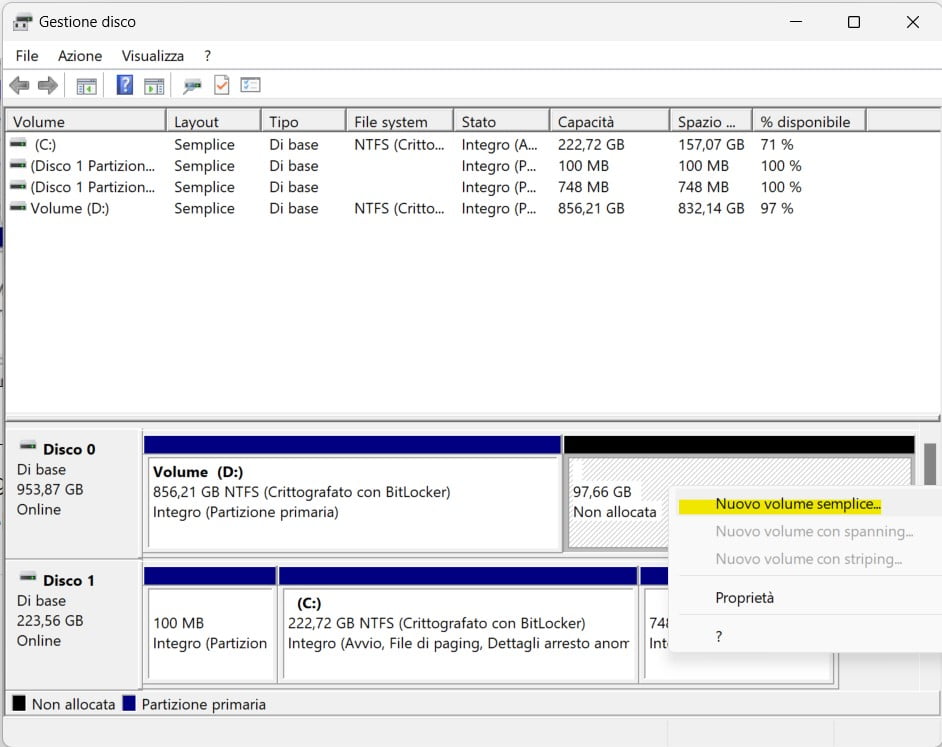Click the checklist view toolbar icon
Screen dimensions: 942x747
click(250, 86)
